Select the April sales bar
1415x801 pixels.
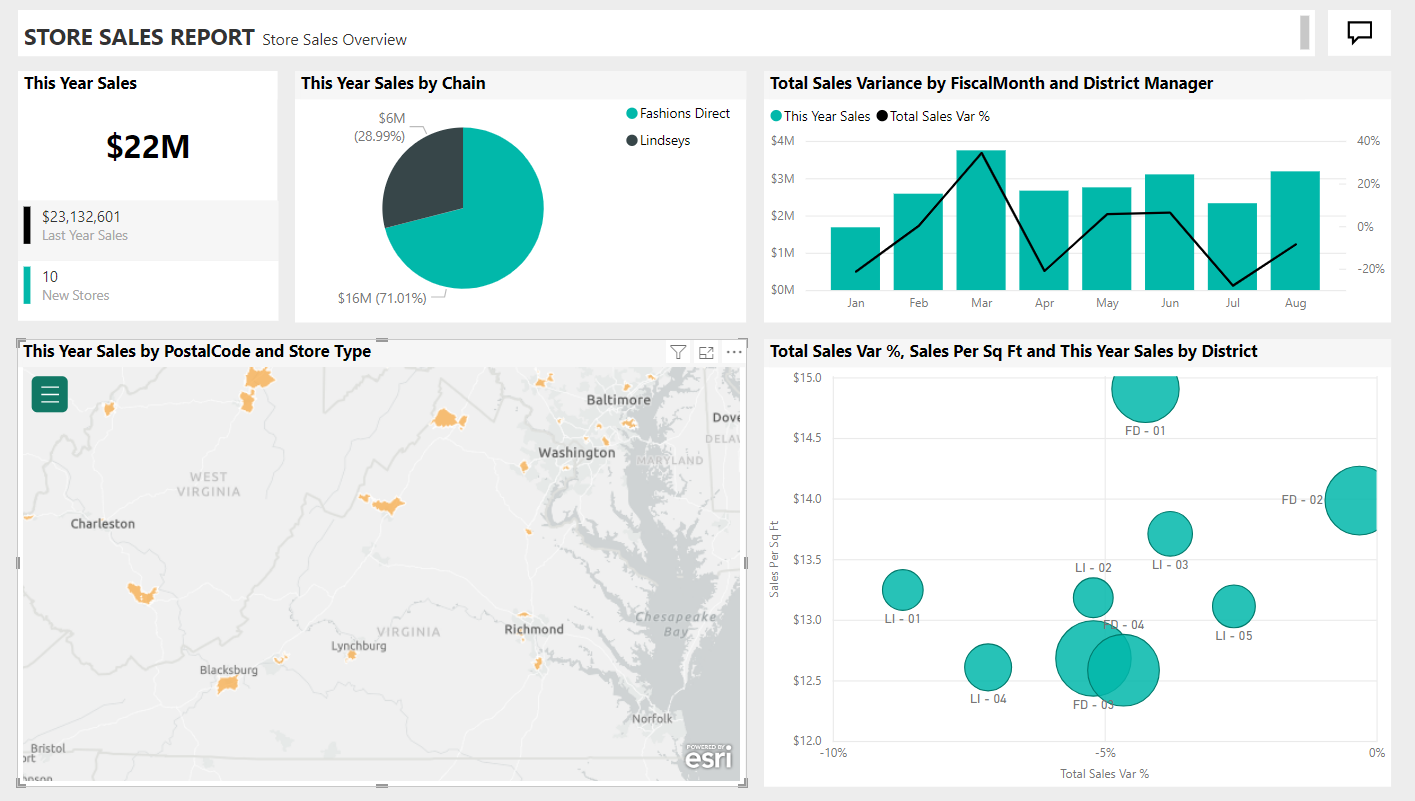tap(1044, 240)
